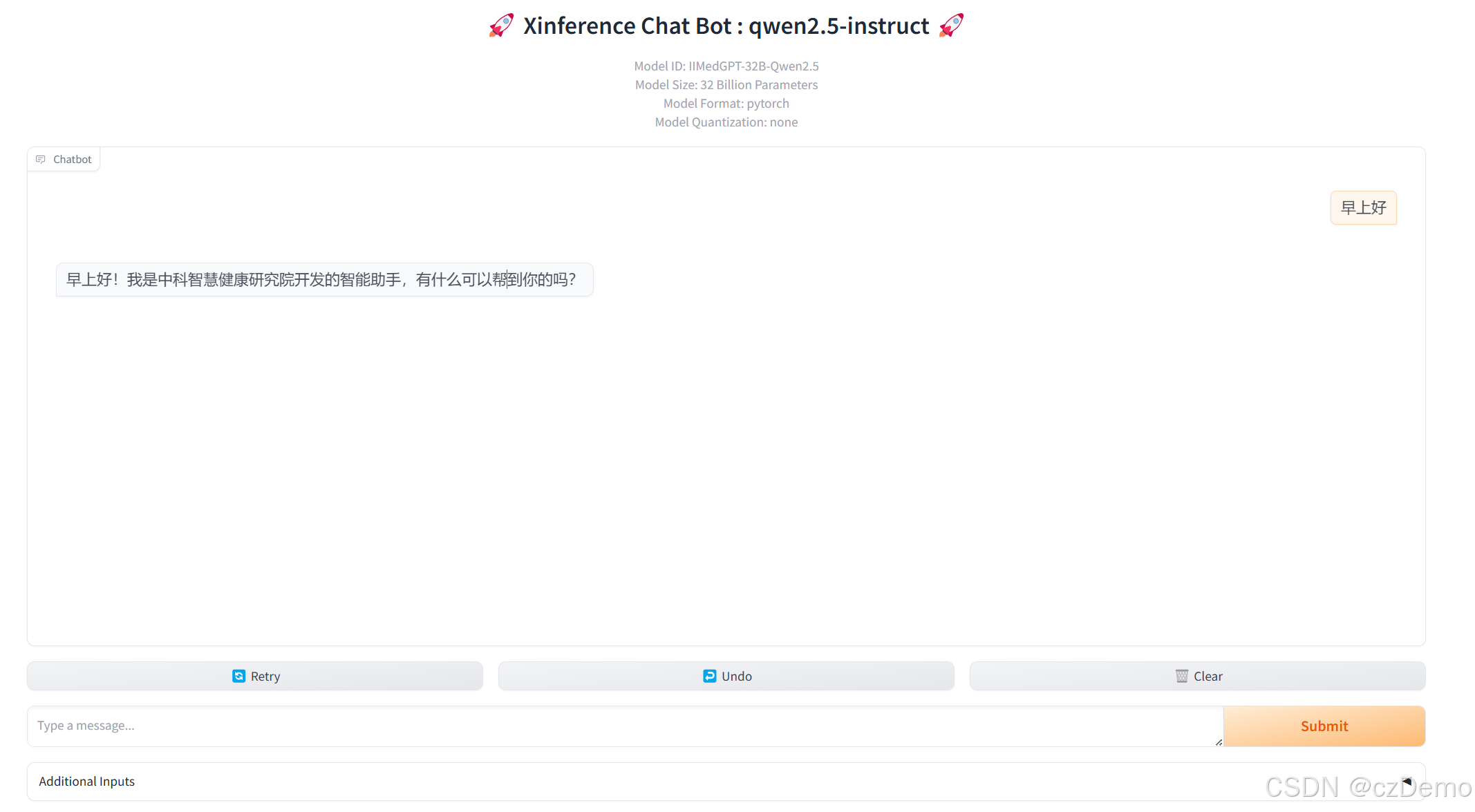
Task: Click the rocket emoji left of the title
Action: click(501, 26)
